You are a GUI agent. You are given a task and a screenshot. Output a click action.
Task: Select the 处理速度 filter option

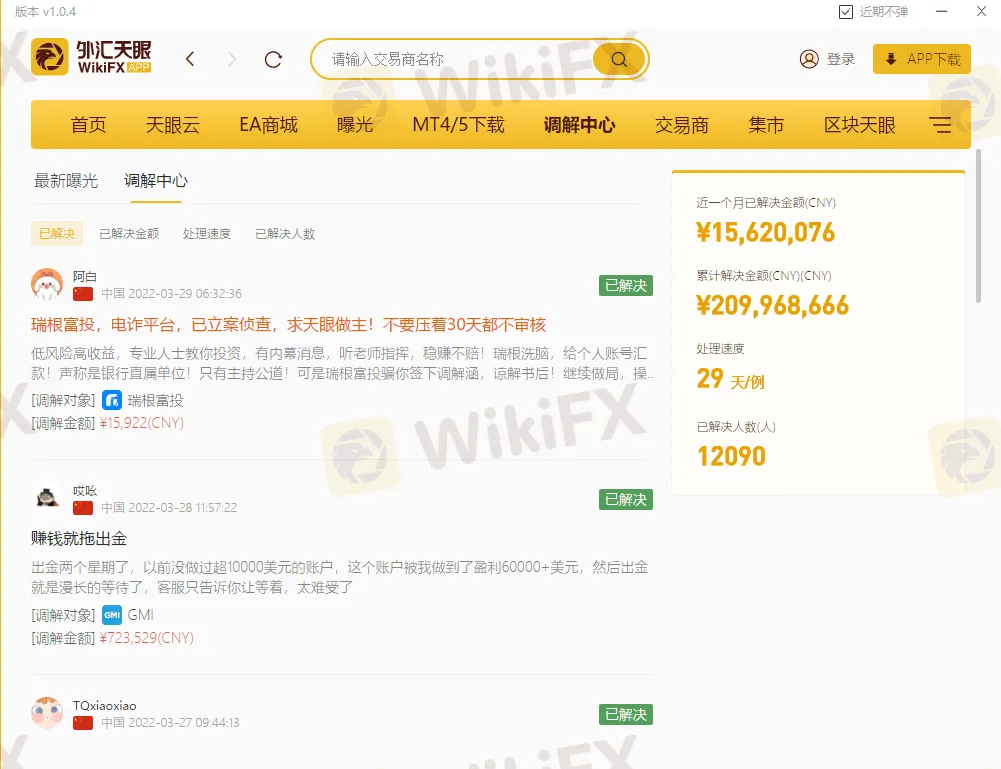click(207, 234)
